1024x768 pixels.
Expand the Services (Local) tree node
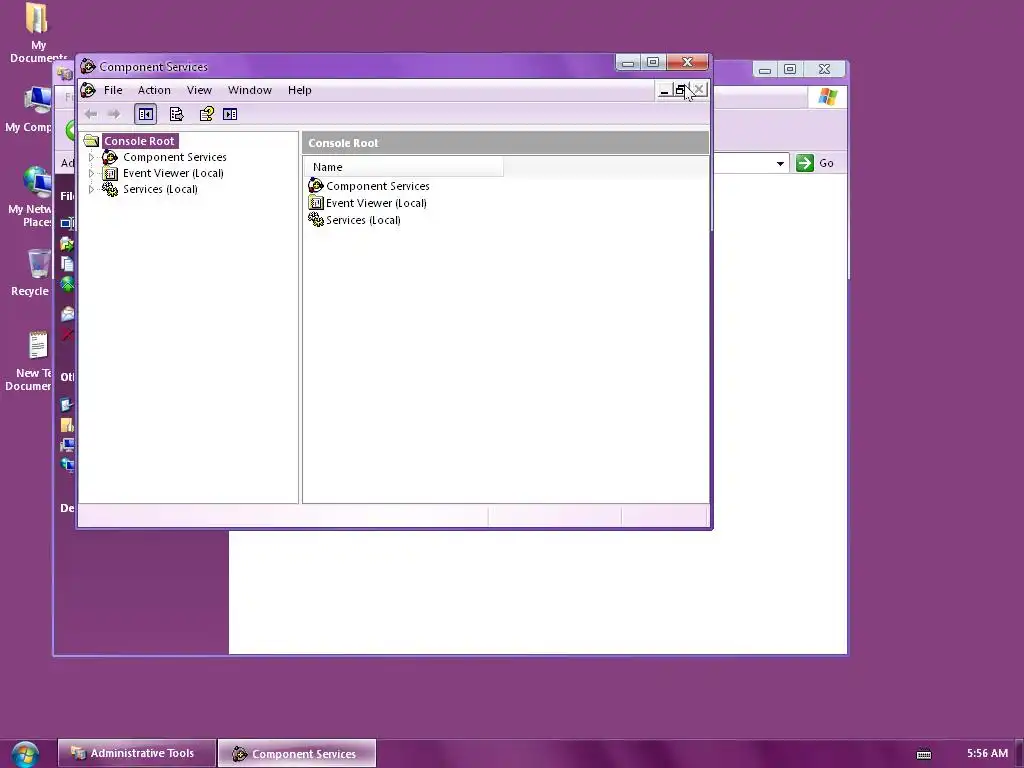pos(91,189)
